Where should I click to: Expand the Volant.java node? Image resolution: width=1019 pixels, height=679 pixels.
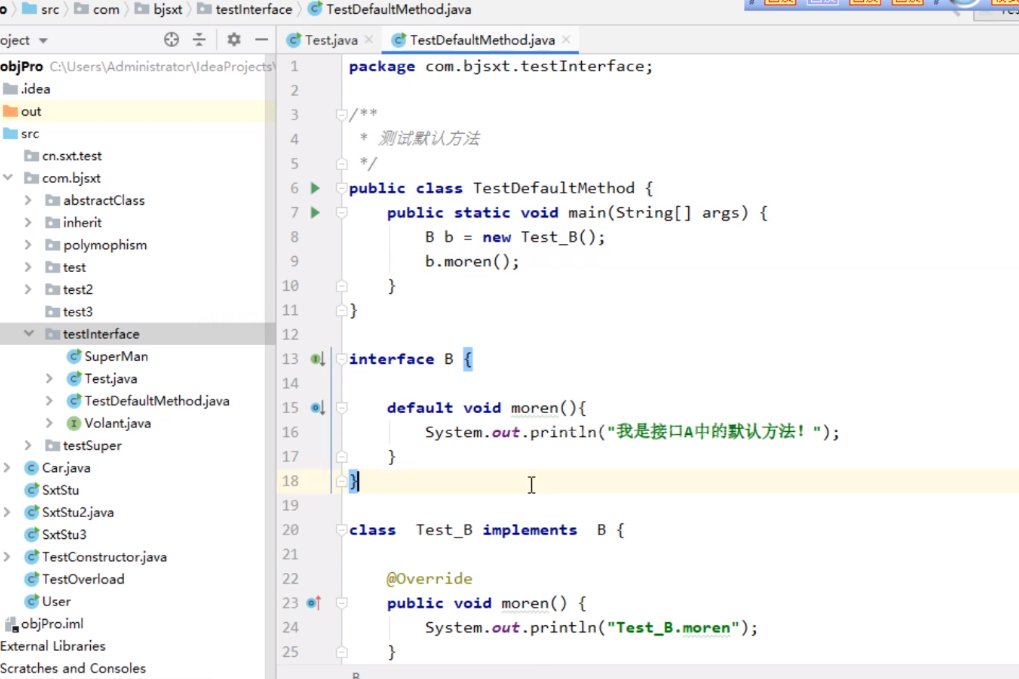click(49, 423)
